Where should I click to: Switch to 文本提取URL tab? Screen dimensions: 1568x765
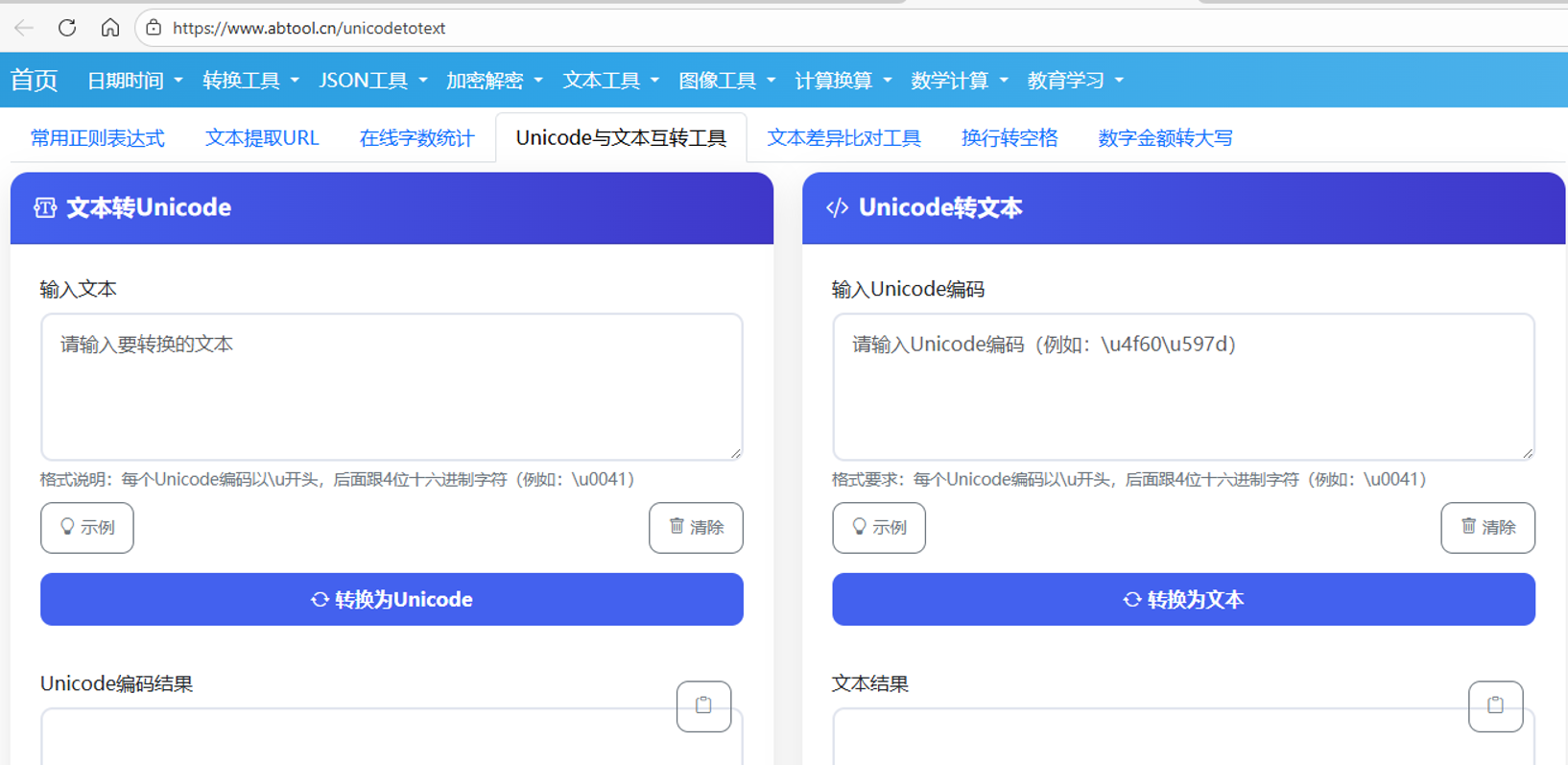262,138
